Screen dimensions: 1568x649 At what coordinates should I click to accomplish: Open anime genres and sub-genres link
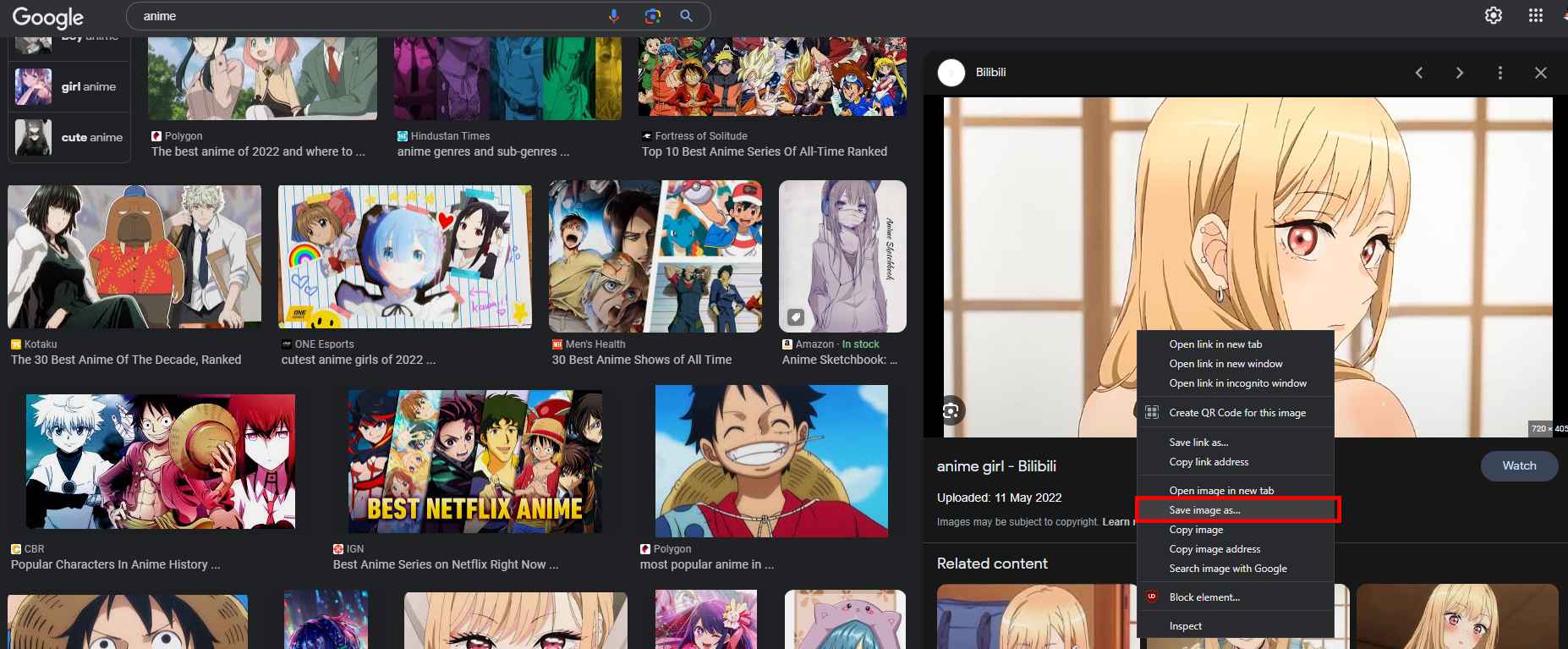tap(484, 151)
